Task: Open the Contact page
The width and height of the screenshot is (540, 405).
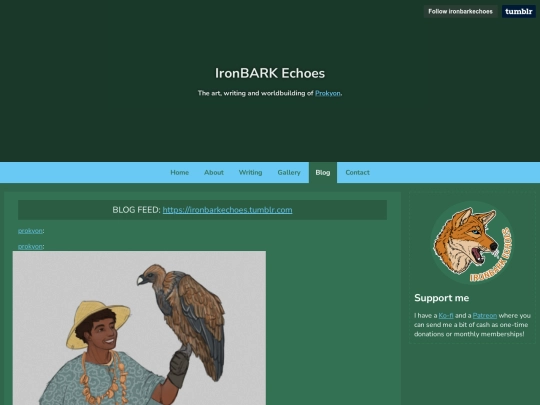Action: point(357,173)
